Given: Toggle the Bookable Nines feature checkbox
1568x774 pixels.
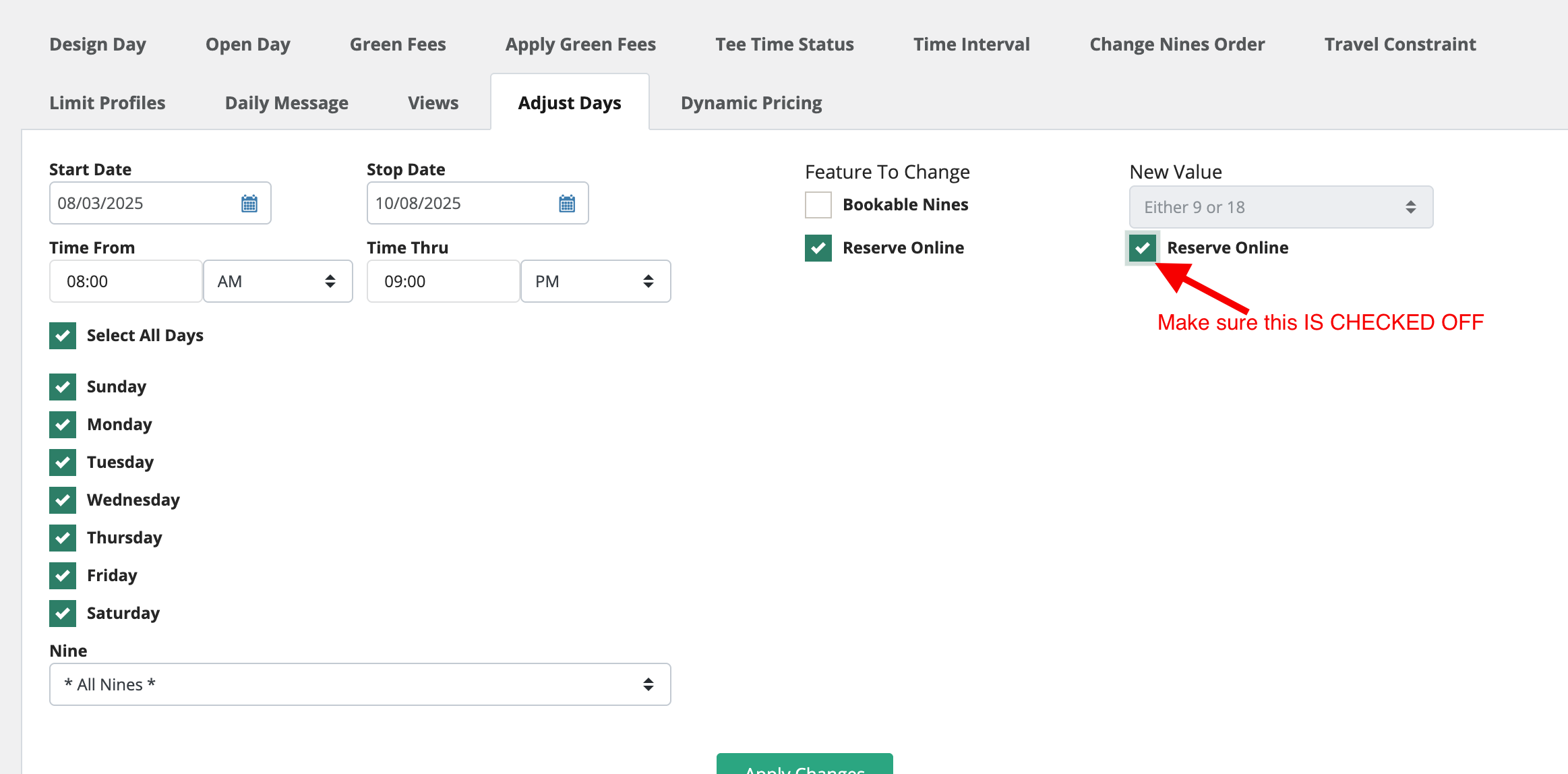Looking at the screenshot, I should 818,205.
